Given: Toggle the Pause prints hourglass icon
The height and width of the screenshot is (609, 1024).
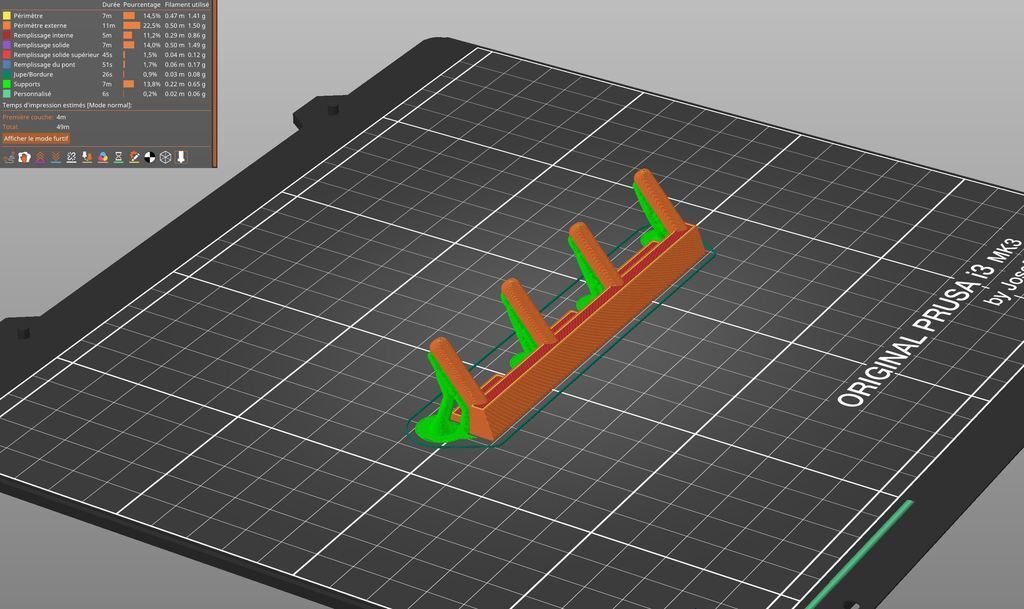Looking at the screenshot, I should (119, 157).
